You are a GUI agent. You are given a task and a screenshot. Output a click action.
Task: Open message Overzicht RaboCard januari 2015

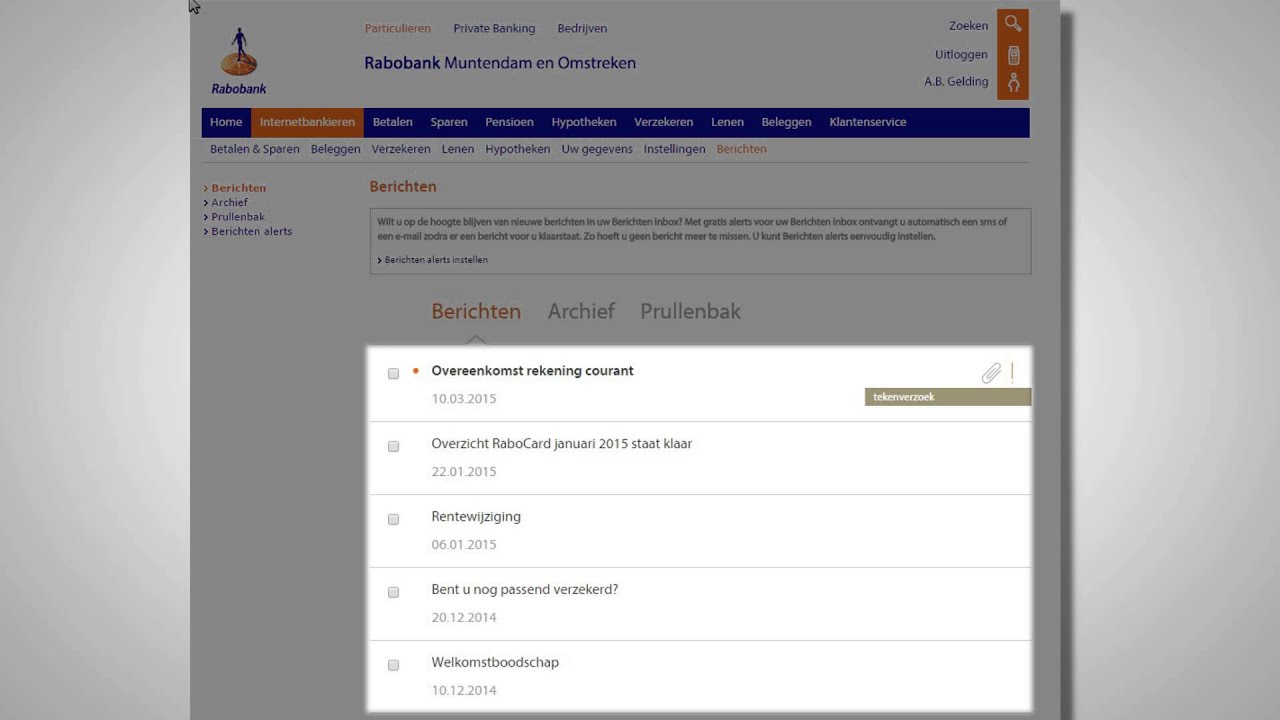tap(561, 444)
